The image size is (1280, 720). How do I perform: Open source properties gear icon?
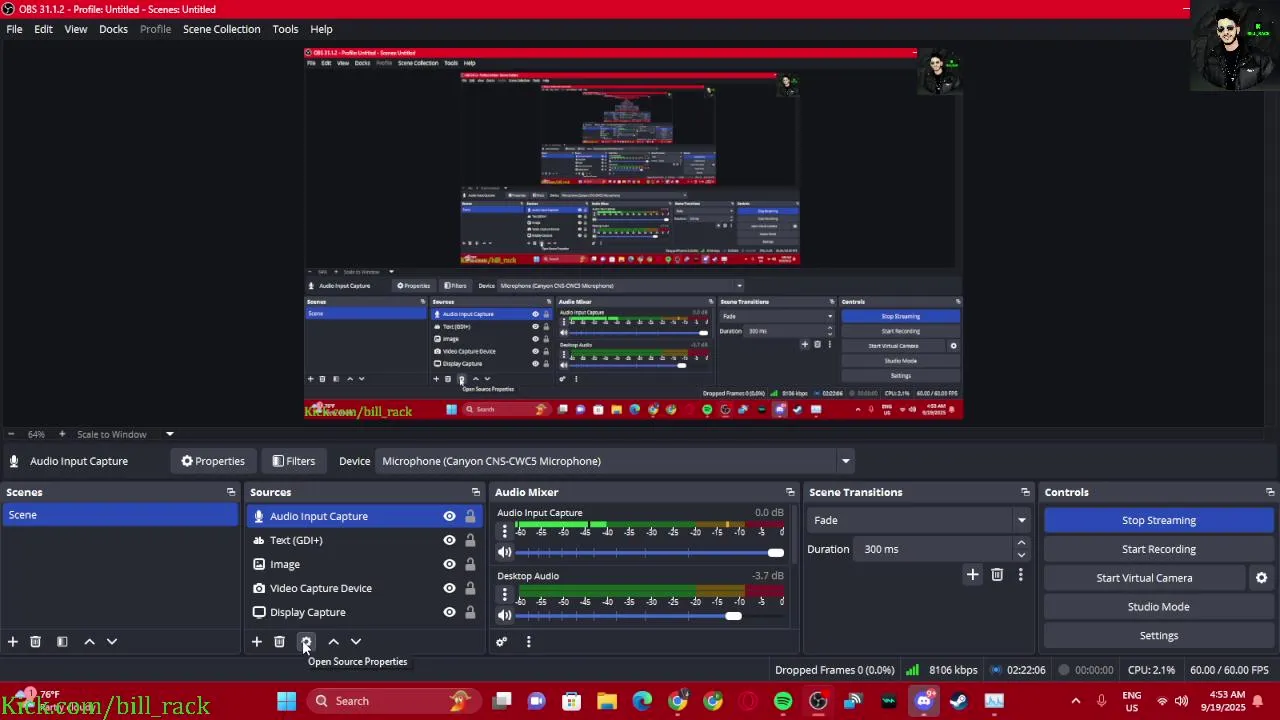(x=306, y=641)
